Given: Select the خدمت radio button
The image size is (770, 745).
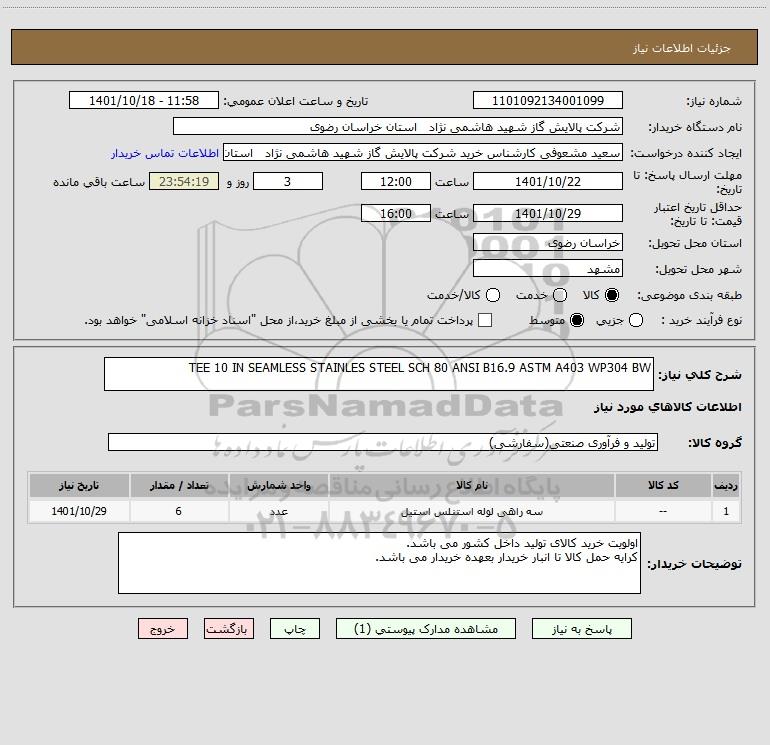Looking at the screenshot, I should point(560,295).
